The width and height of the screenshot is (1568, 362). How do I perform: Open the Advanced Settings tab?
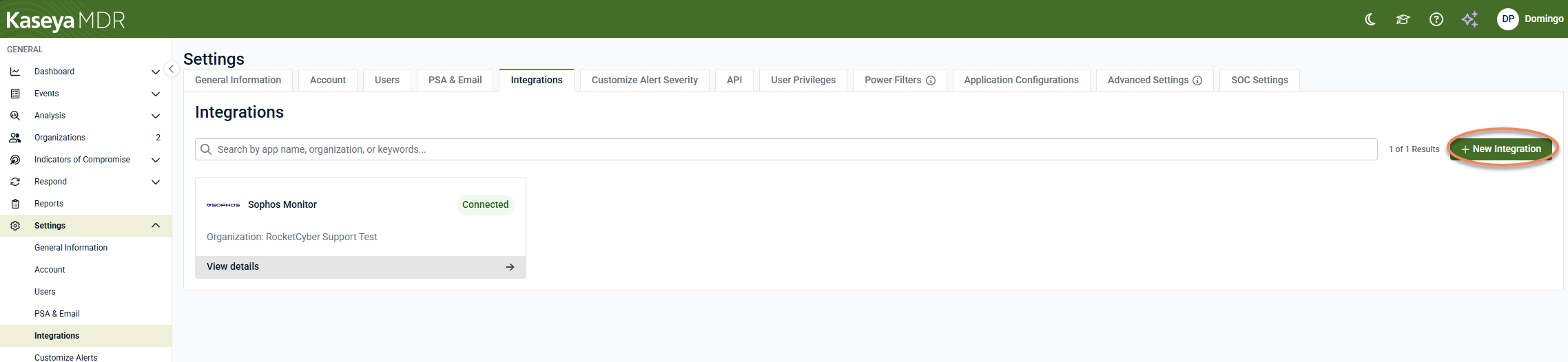1155,80
